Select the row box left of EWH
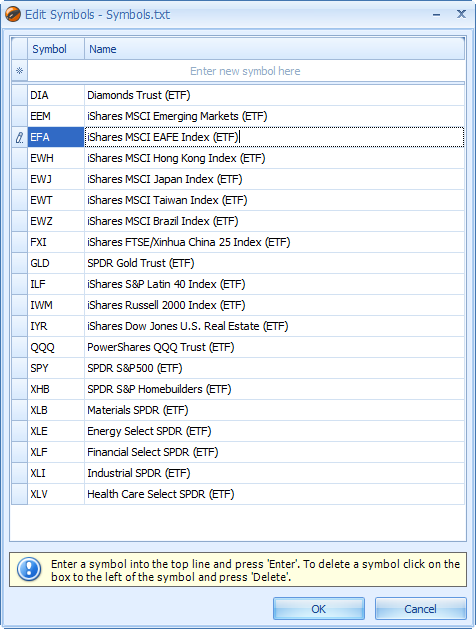The width and height of the screenshot is (476, 629). pos(19,158)
